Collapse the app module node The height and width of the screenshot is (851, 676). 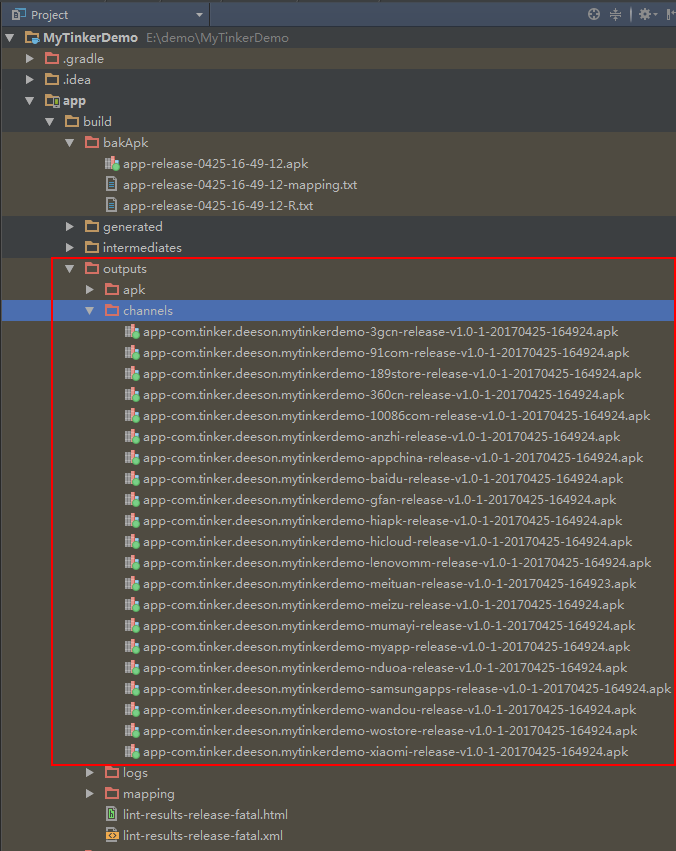coord(30,101)
